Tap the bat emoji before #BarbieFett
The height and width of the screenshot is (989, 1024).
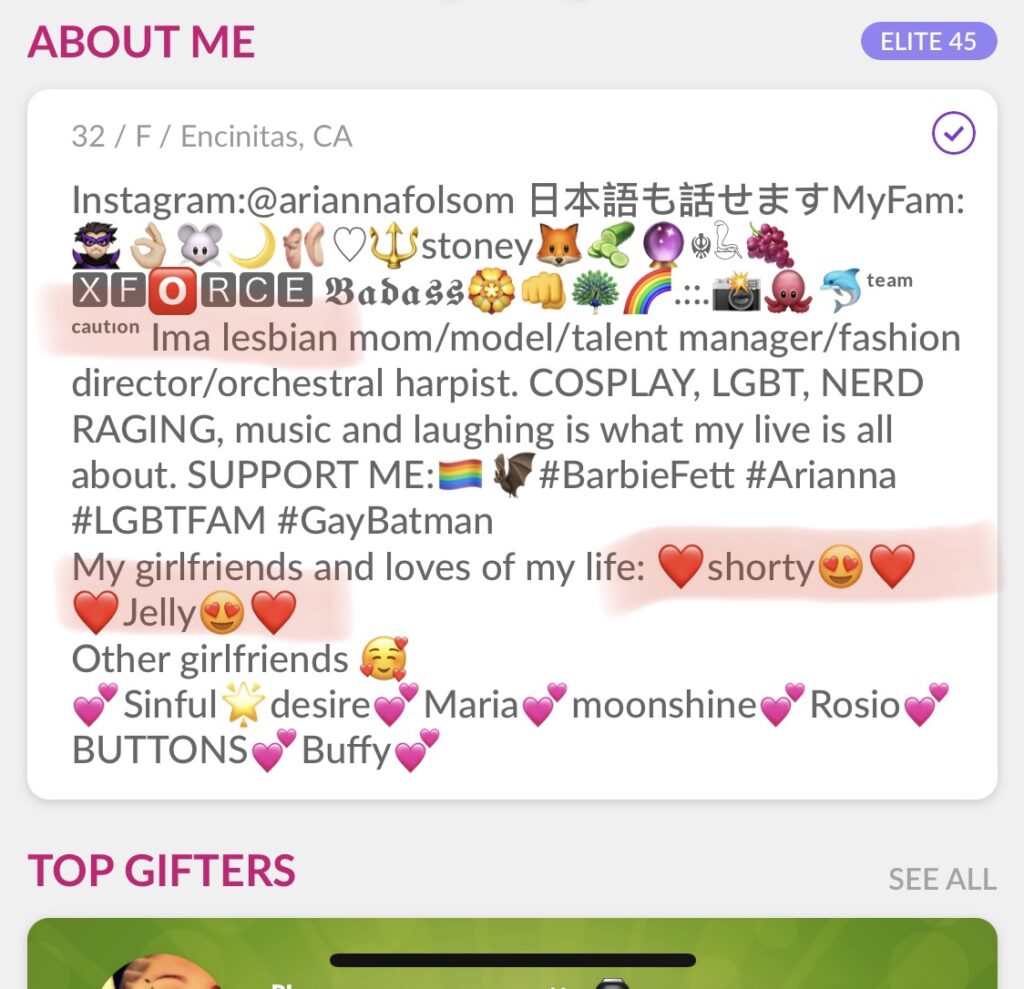pyautogui.click(x=513, y=475)
